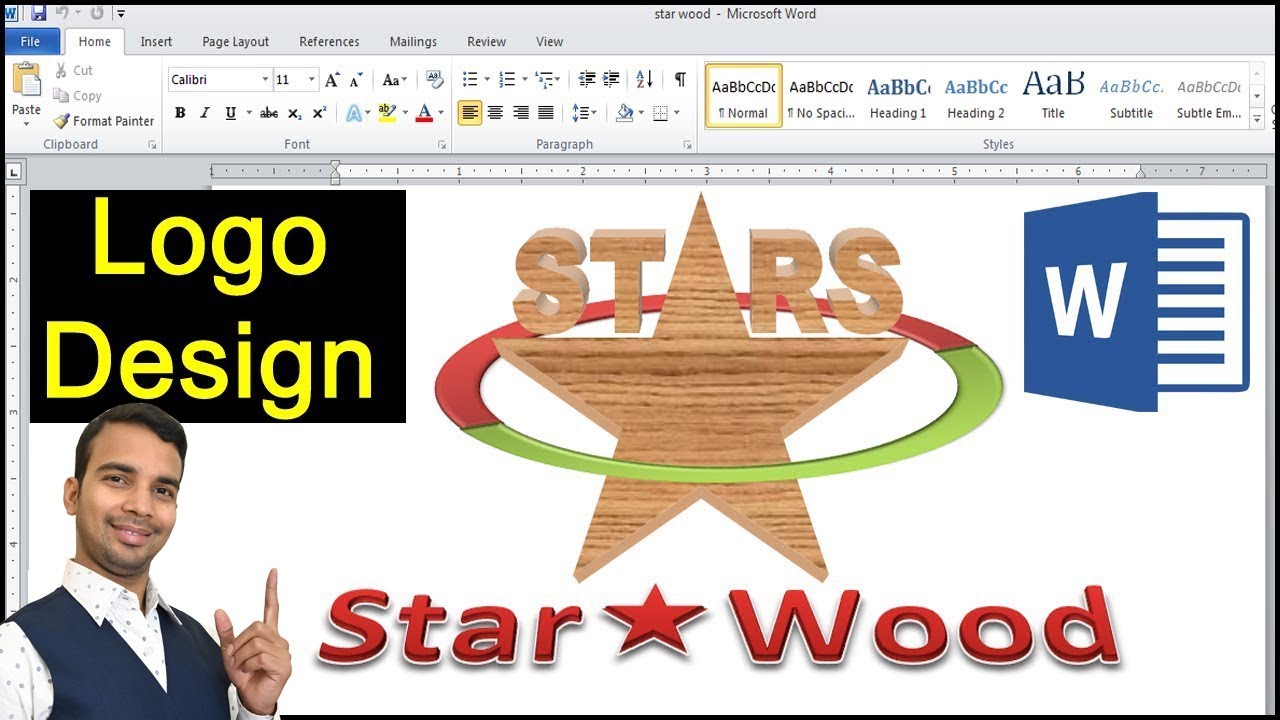This screenshot has width=1280, height=720.
Task: Apply shading paint bucket fill
Action: pyautogui.click(x=624, y=113)
